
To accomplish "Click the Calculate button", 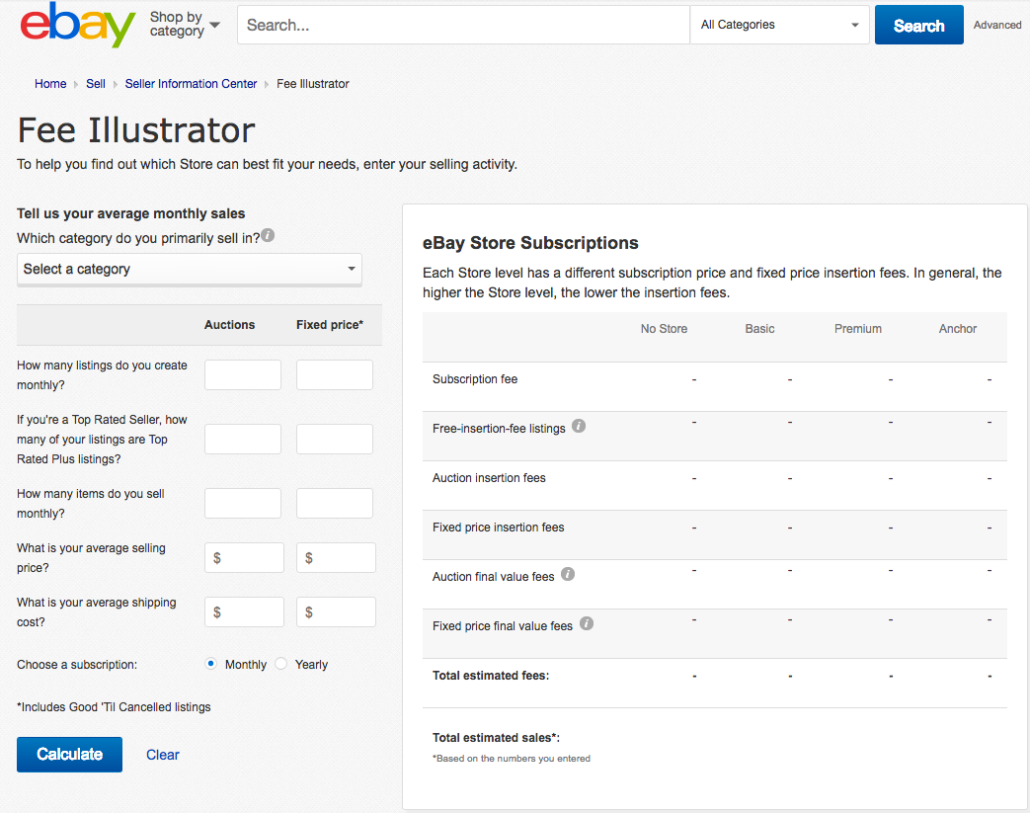I will click(x=70, y=755).
